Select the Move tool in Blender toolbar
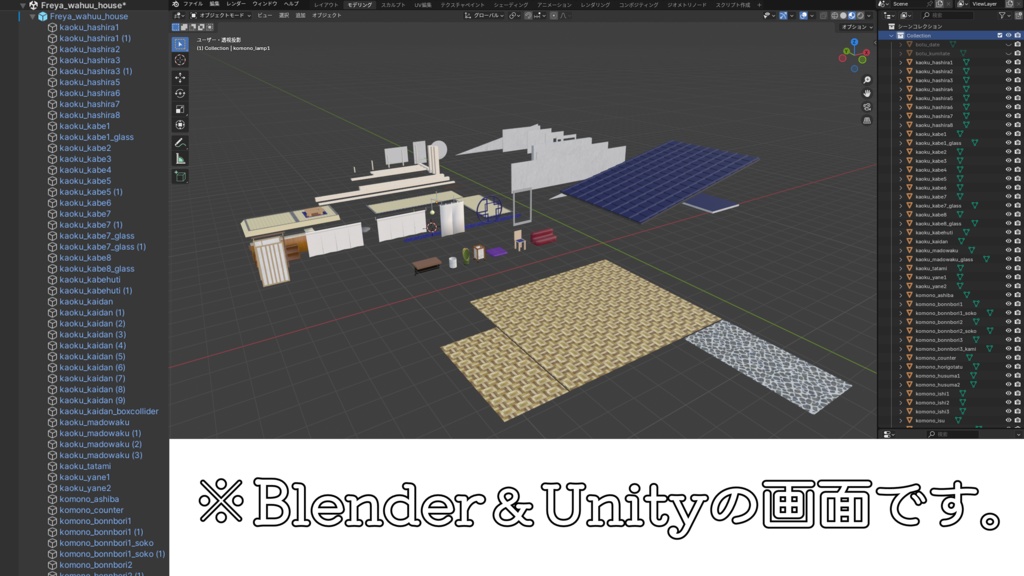1024x576 pixels. (180, 78)
